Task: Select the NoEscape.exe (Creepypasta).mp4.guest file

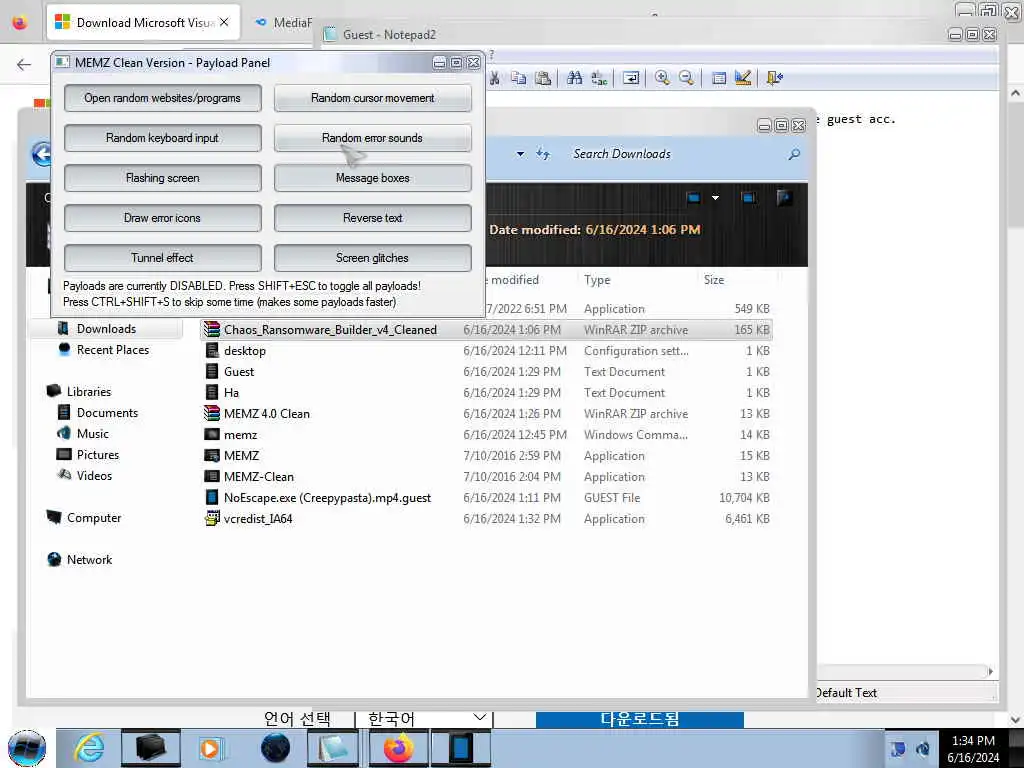Action: pyautogui.click(x=487, y=498)
